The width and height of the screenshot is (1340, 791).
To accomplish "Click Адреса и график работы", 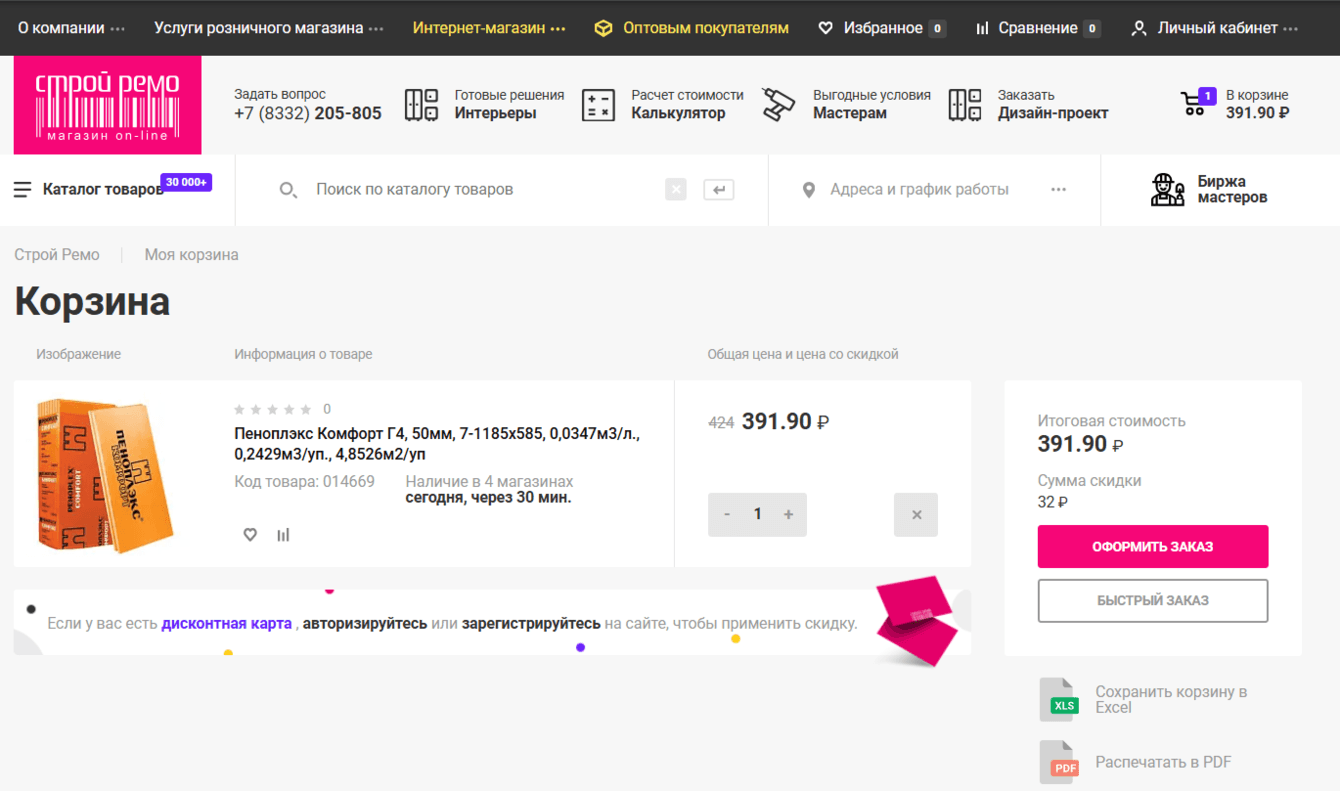I will 919,190.
